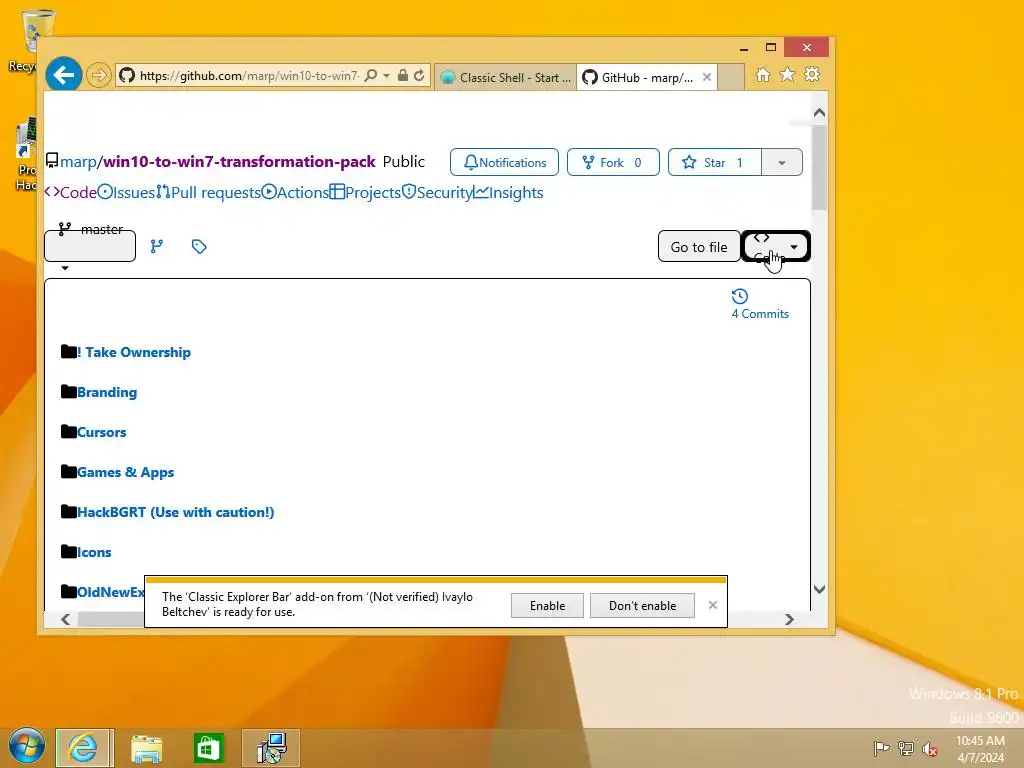Click the horizontal scrollbar left arrow

65,619
